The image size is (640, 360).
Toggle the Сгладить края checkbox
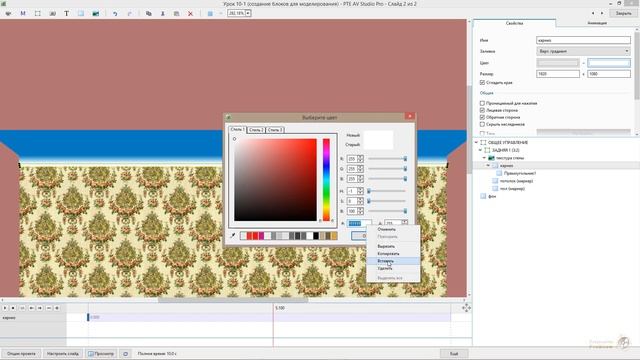482,82
